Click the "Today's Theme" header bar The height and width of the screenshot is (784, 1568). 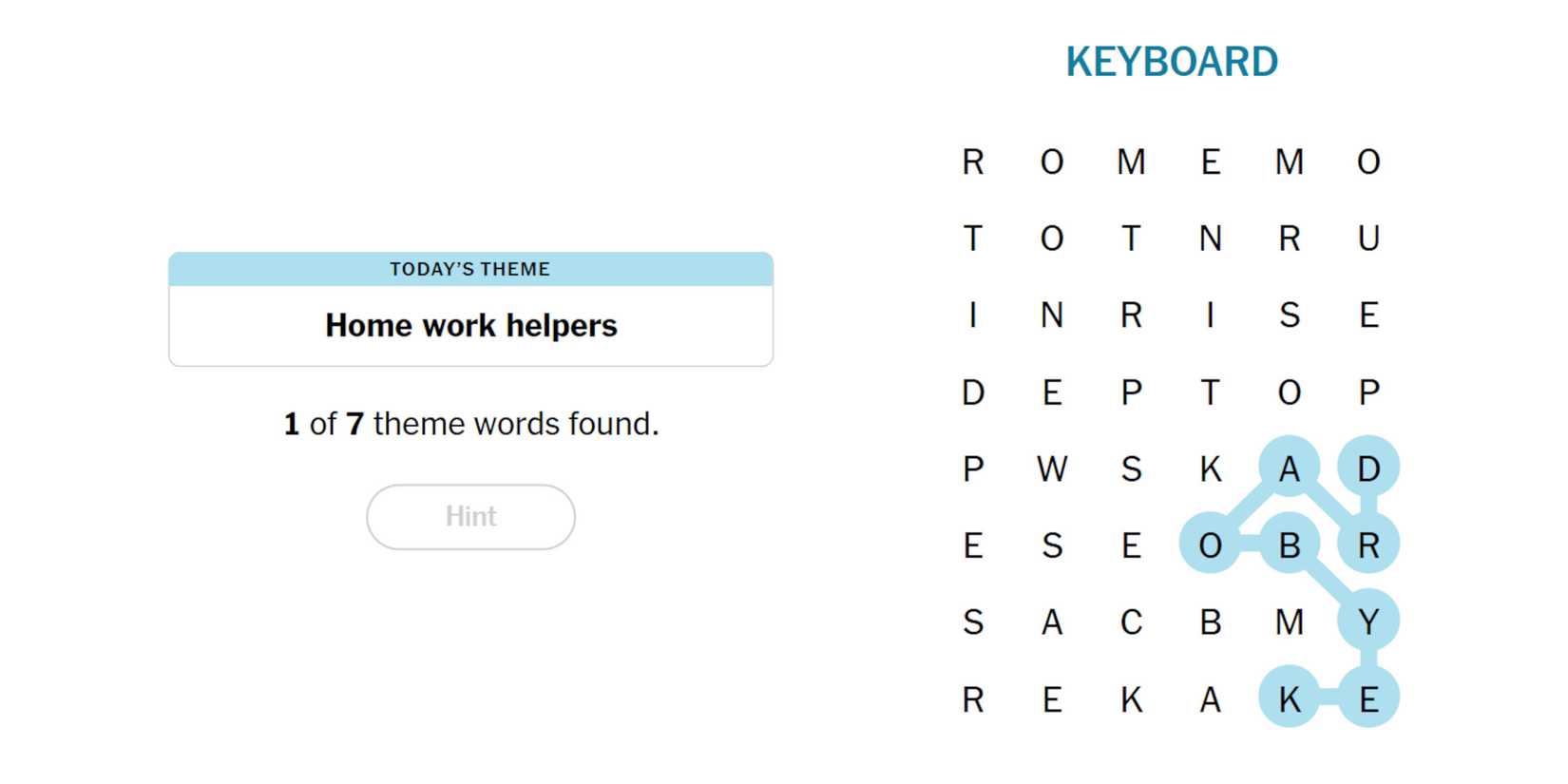[x=470, y=269]
